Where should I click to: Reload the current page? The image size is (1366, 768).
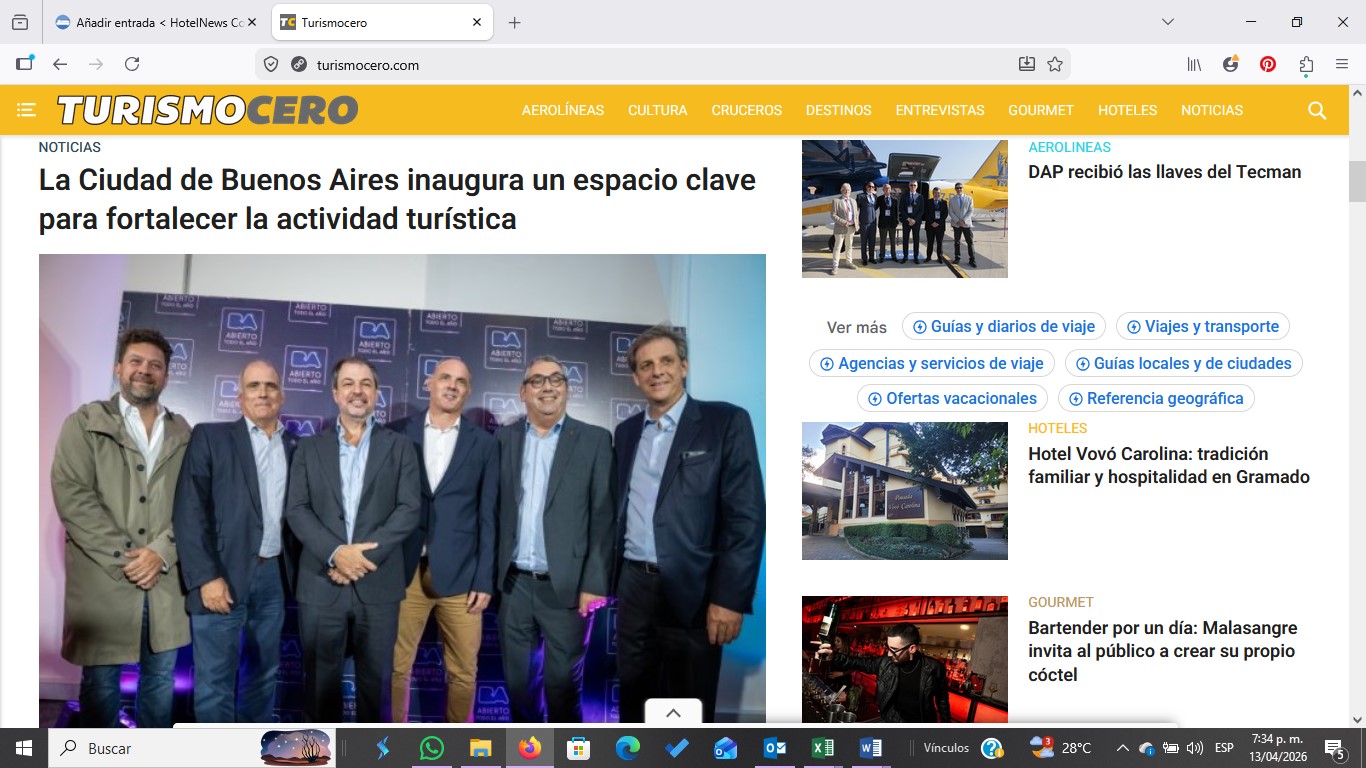click(131, 63)
